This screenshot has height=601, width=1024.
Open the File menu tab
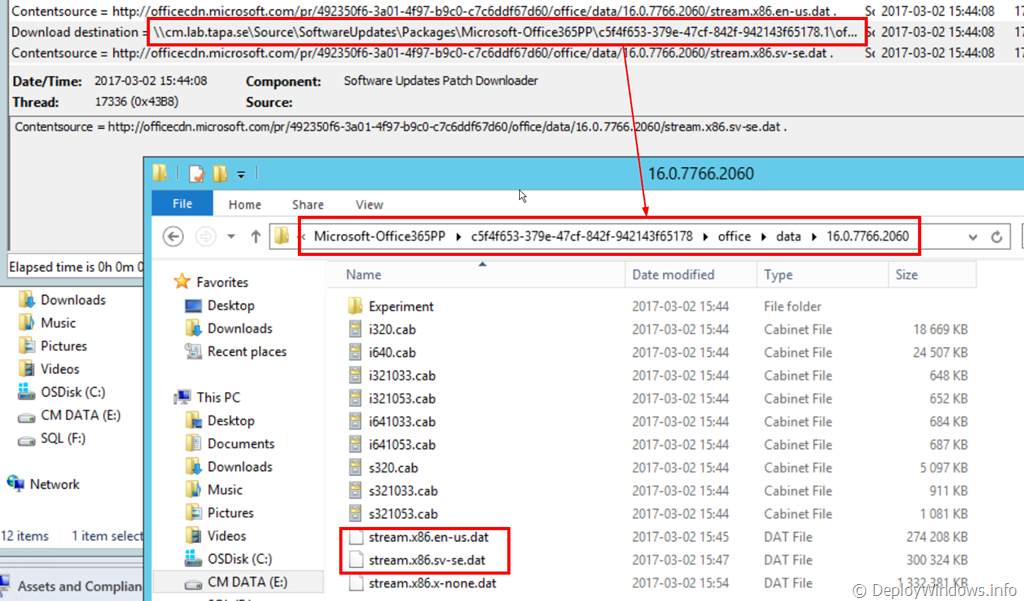[182, 204]
